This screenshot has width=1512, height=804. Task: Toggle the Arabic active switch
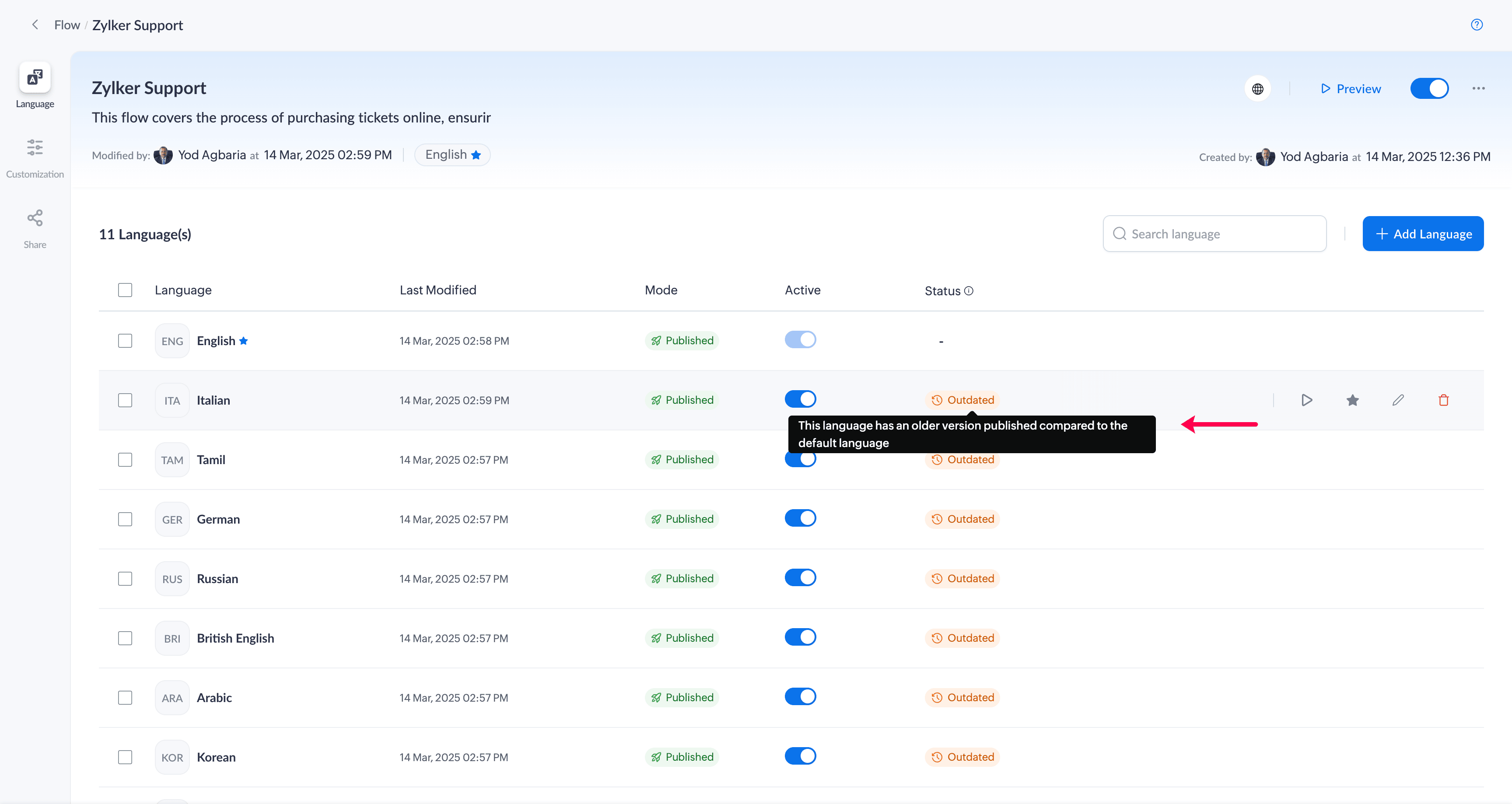click(800, 696)
